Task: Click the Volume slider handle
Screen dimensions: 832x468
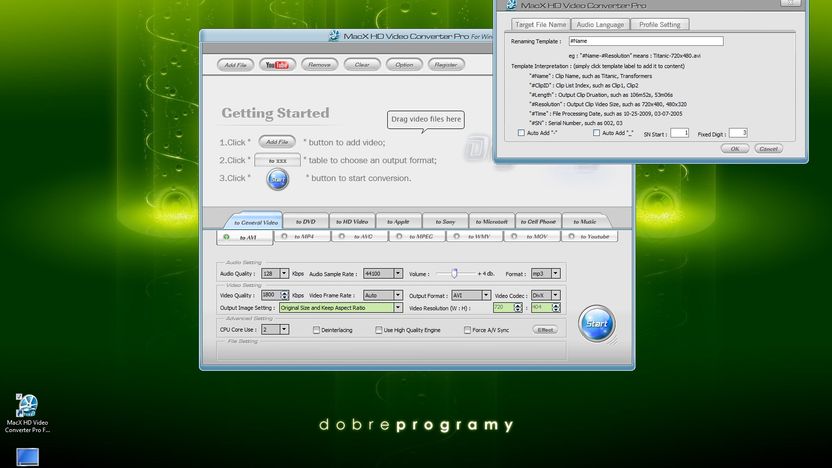Action: [454, 273]
